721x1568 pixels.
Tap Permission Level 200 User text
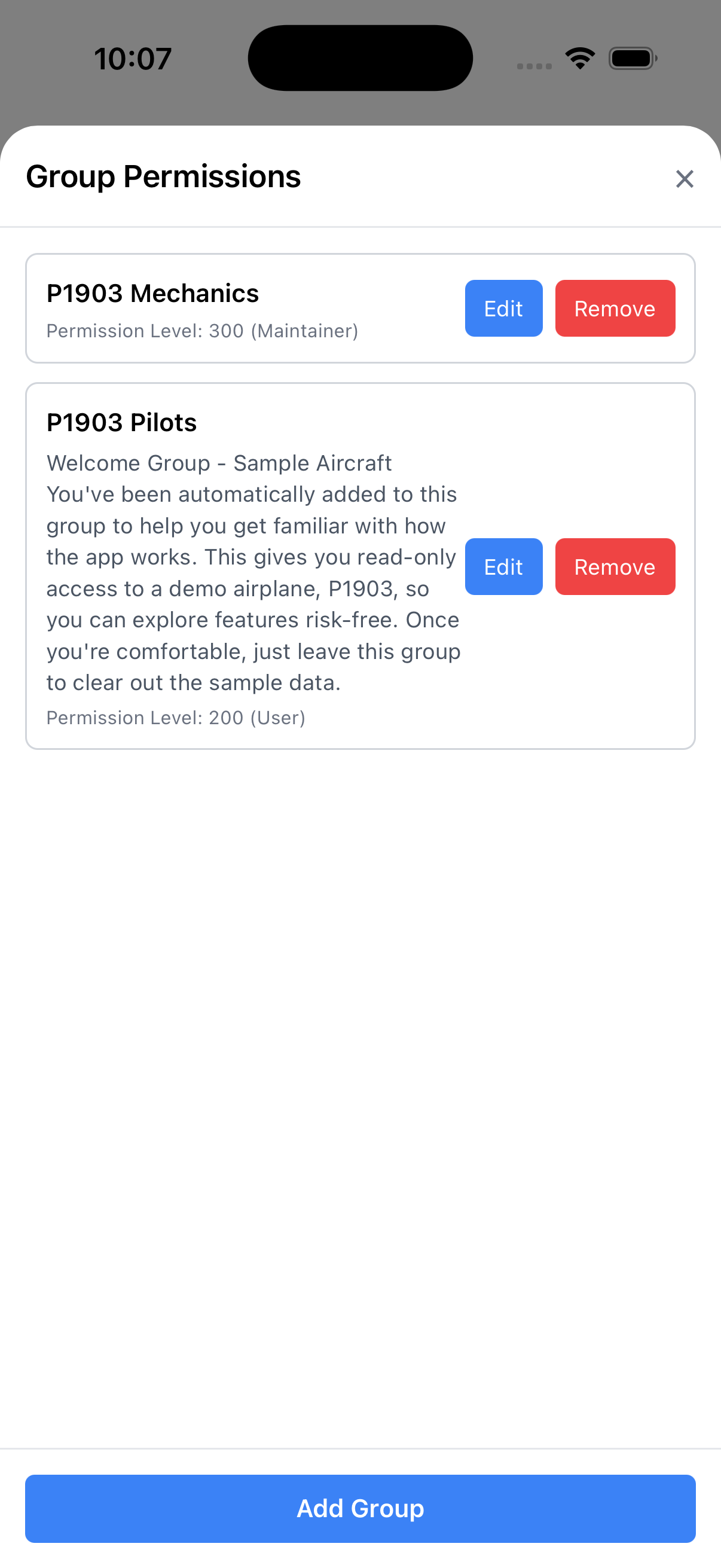click(x=176, y=718)
